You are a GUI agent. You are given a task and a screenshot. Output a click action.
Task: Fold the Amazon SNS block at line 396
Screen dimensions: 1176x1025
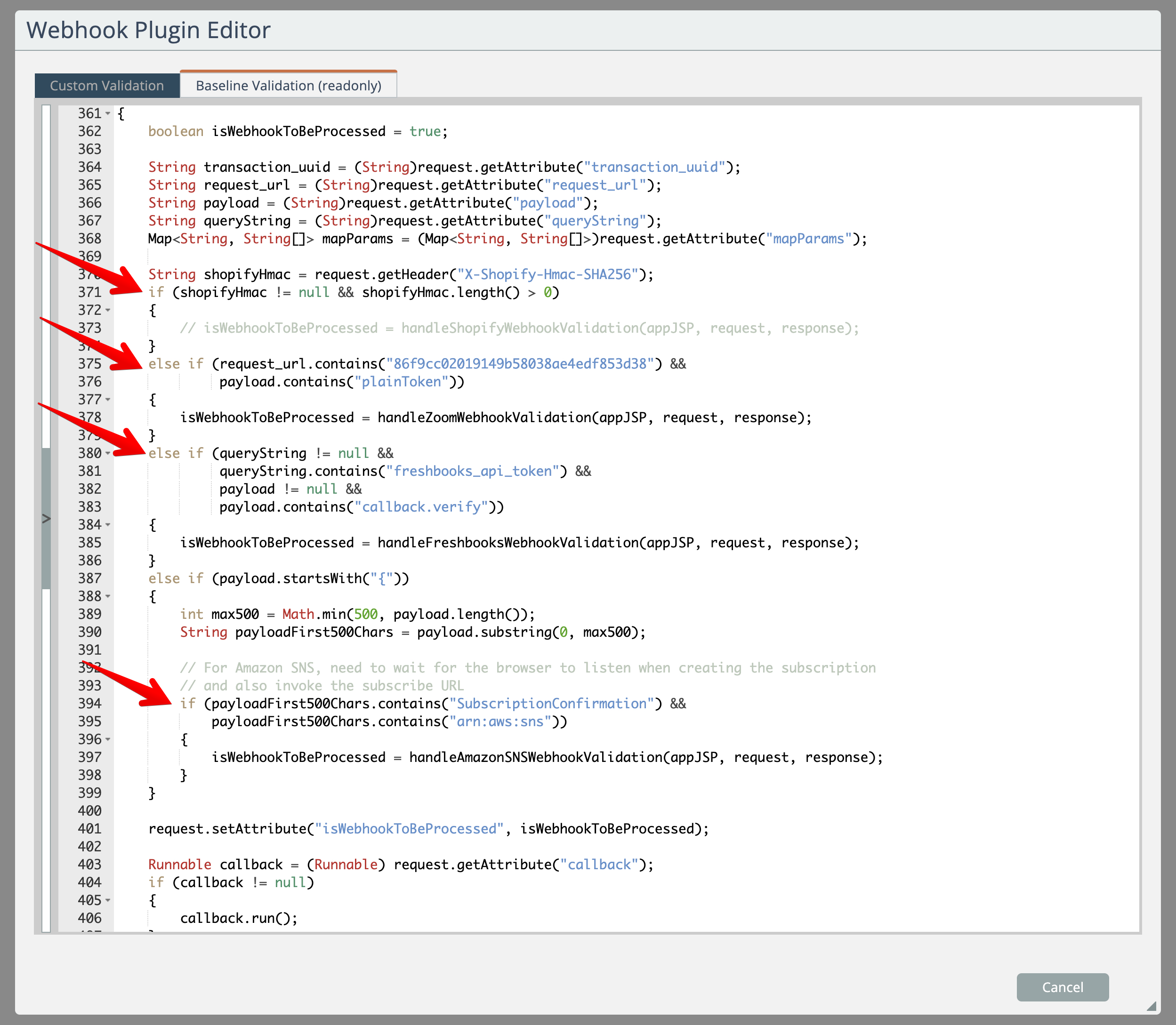pos(108,739)
